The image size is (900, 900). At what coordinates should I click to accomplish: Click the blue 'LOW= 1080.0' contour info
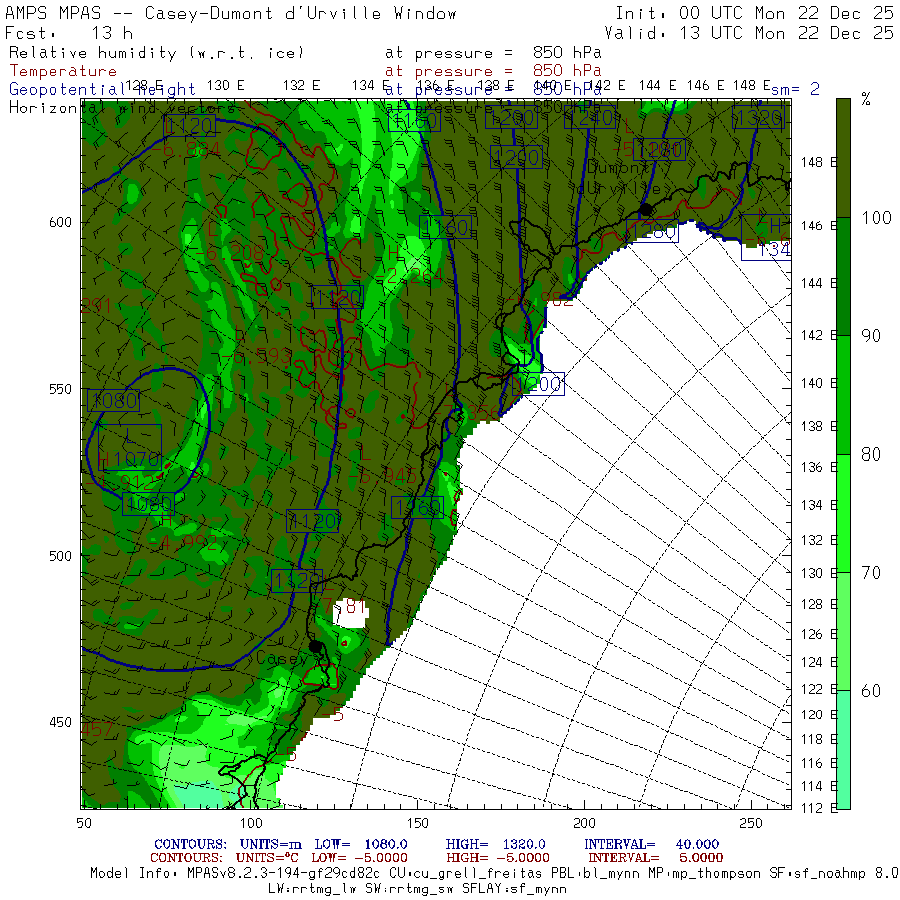[x=360, y=844]
